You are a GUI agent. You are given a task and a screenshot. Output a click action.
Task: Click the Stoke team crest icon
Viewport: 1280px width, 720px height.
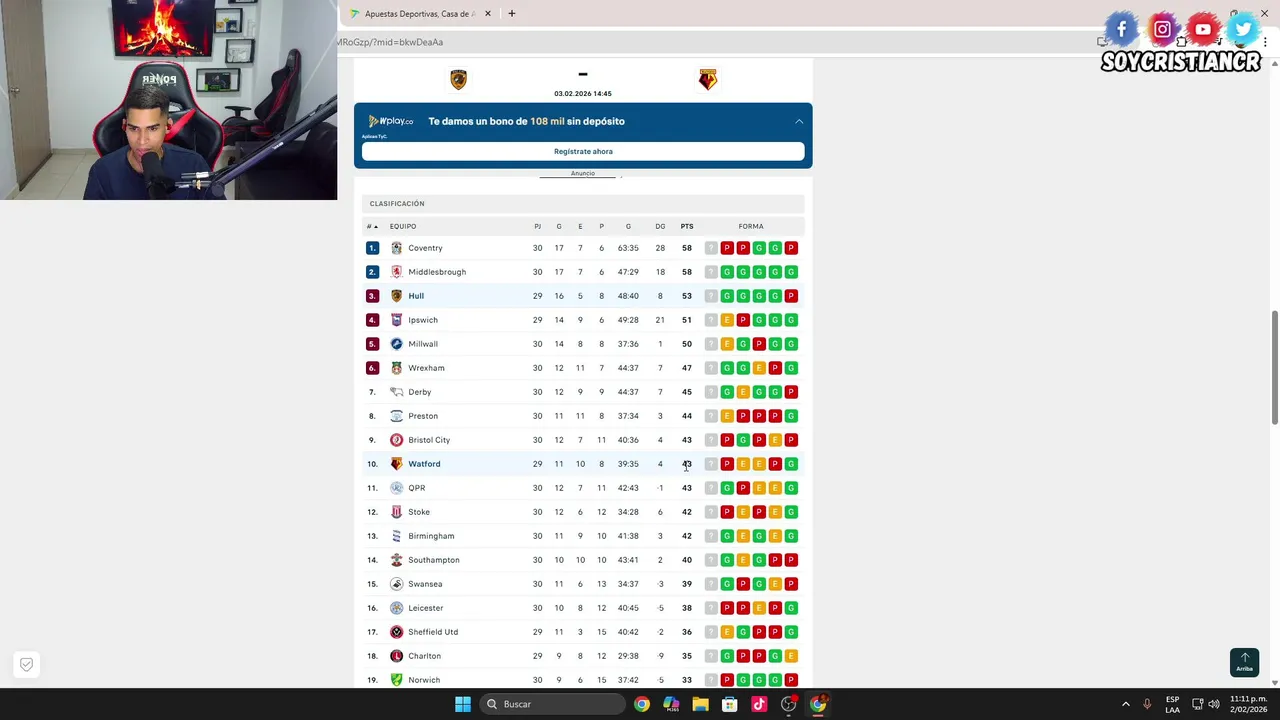[397, 512]
